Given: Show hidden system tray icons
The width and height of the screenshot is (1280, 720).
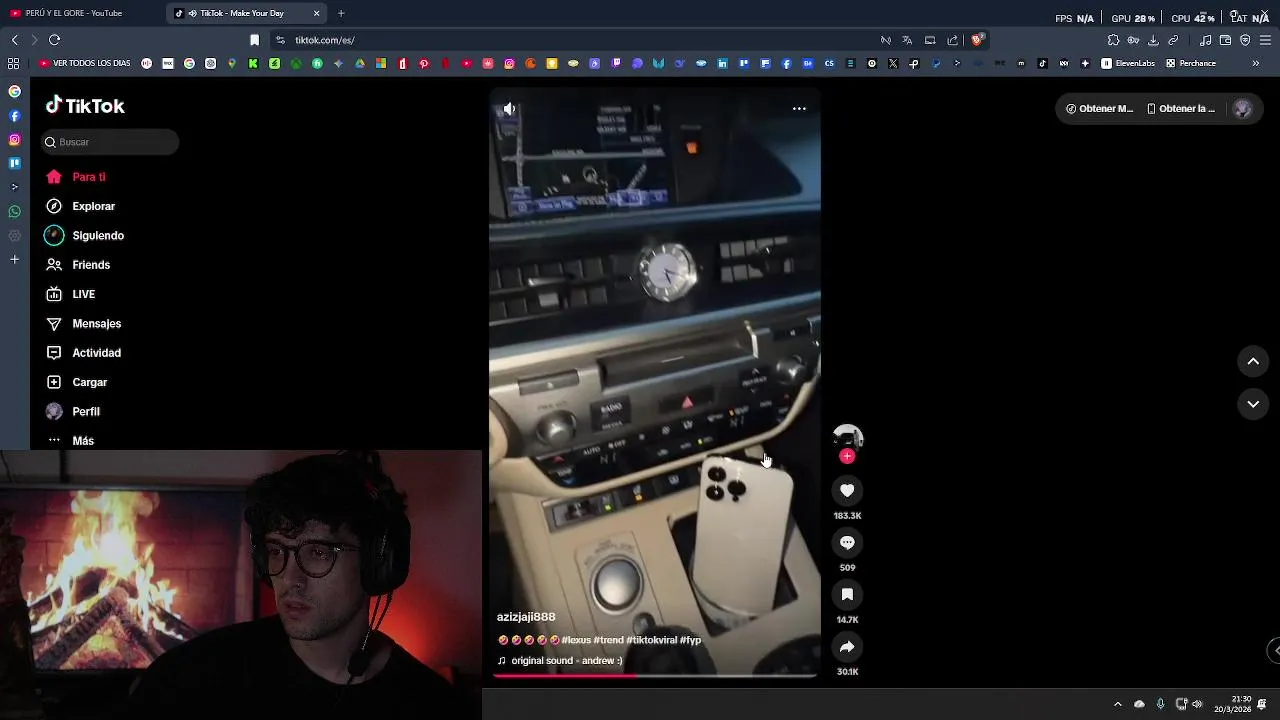Looking at the screenshot, I should pyautogui.click(x=1117, y=704).
